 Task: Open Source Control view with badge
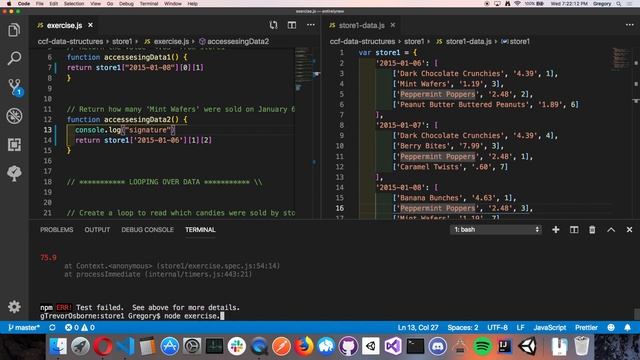[x=15, y=87]
